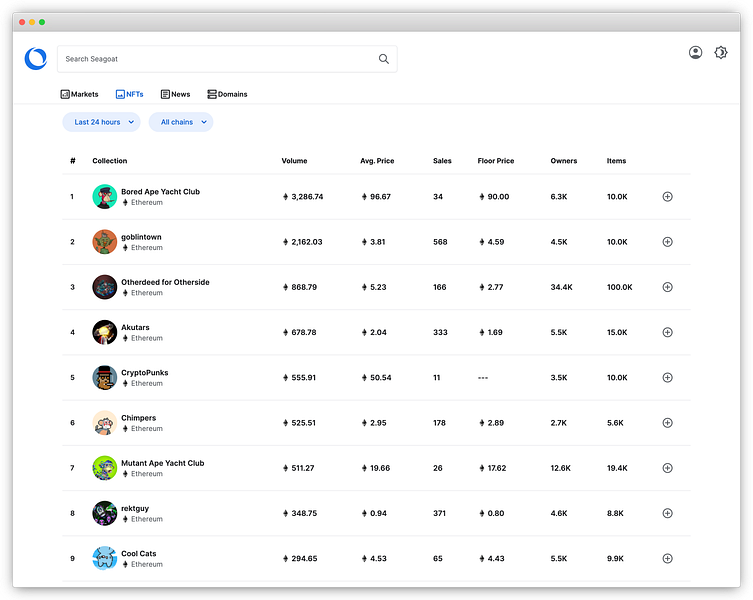
Task: Open the Chimpers collection name
Action: 138,418
